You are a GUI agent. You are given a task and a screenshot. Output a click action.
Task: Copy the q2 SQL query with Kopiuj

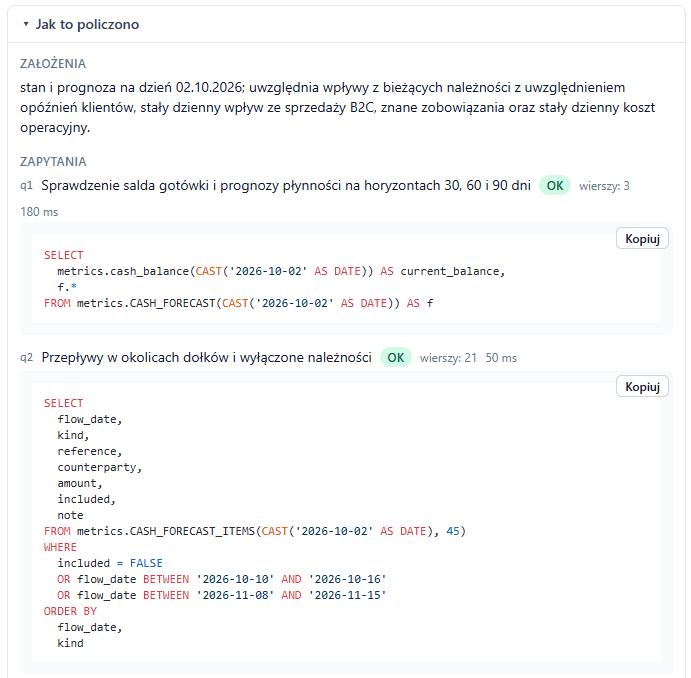642,387
